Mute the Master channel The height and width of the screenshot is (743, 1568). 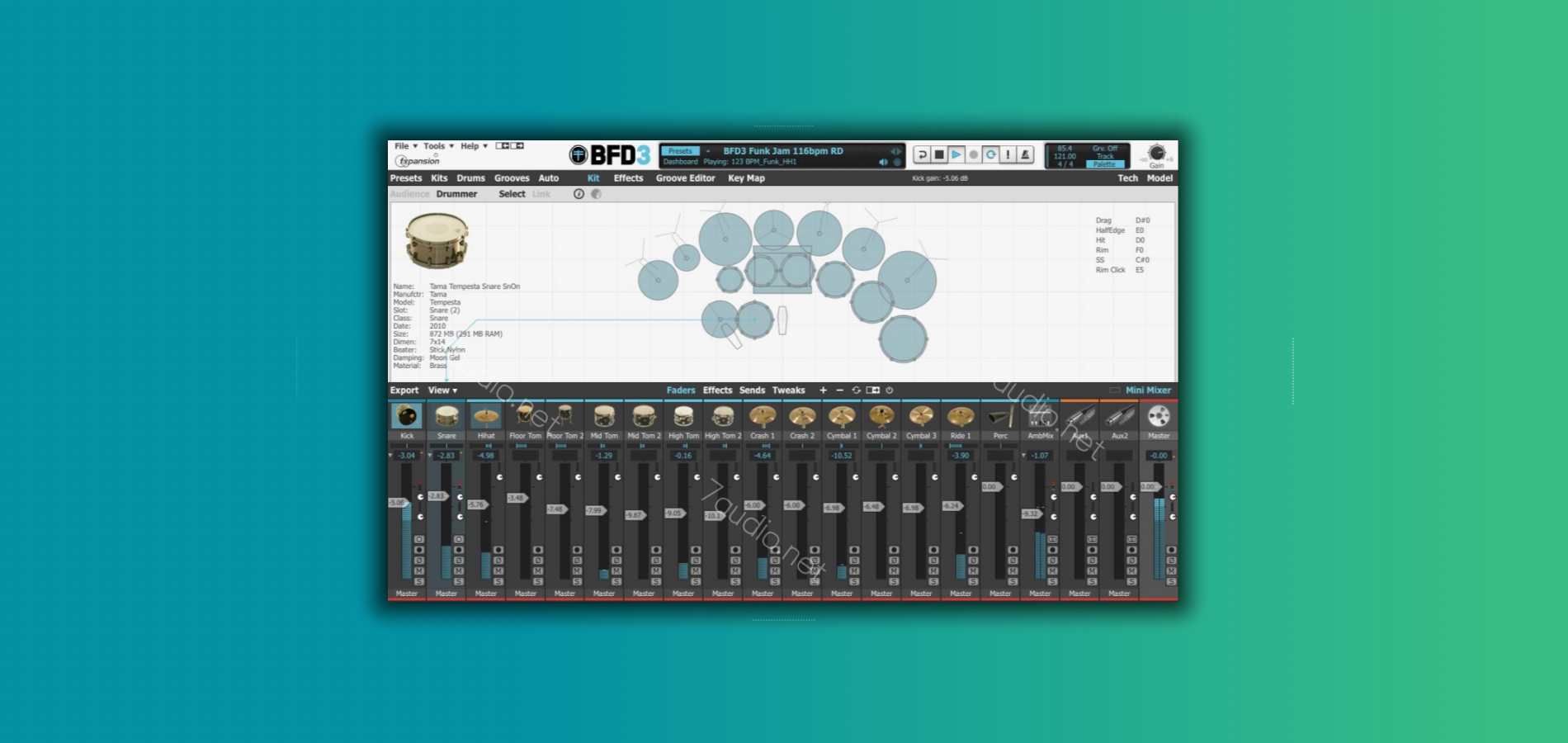(x=1171, y=571)
